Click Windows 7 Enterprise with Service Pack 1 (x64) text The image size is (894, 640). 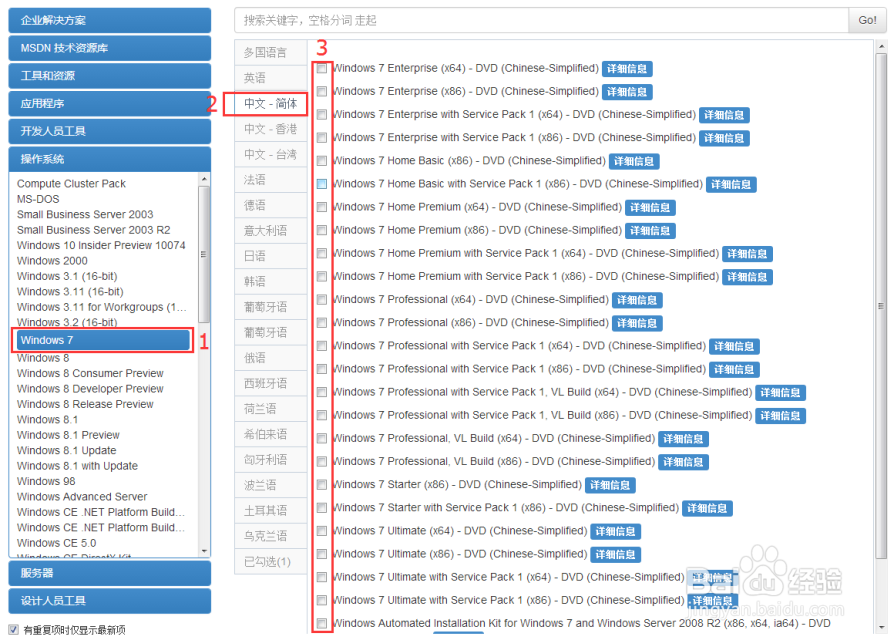(x=514, y=115)
